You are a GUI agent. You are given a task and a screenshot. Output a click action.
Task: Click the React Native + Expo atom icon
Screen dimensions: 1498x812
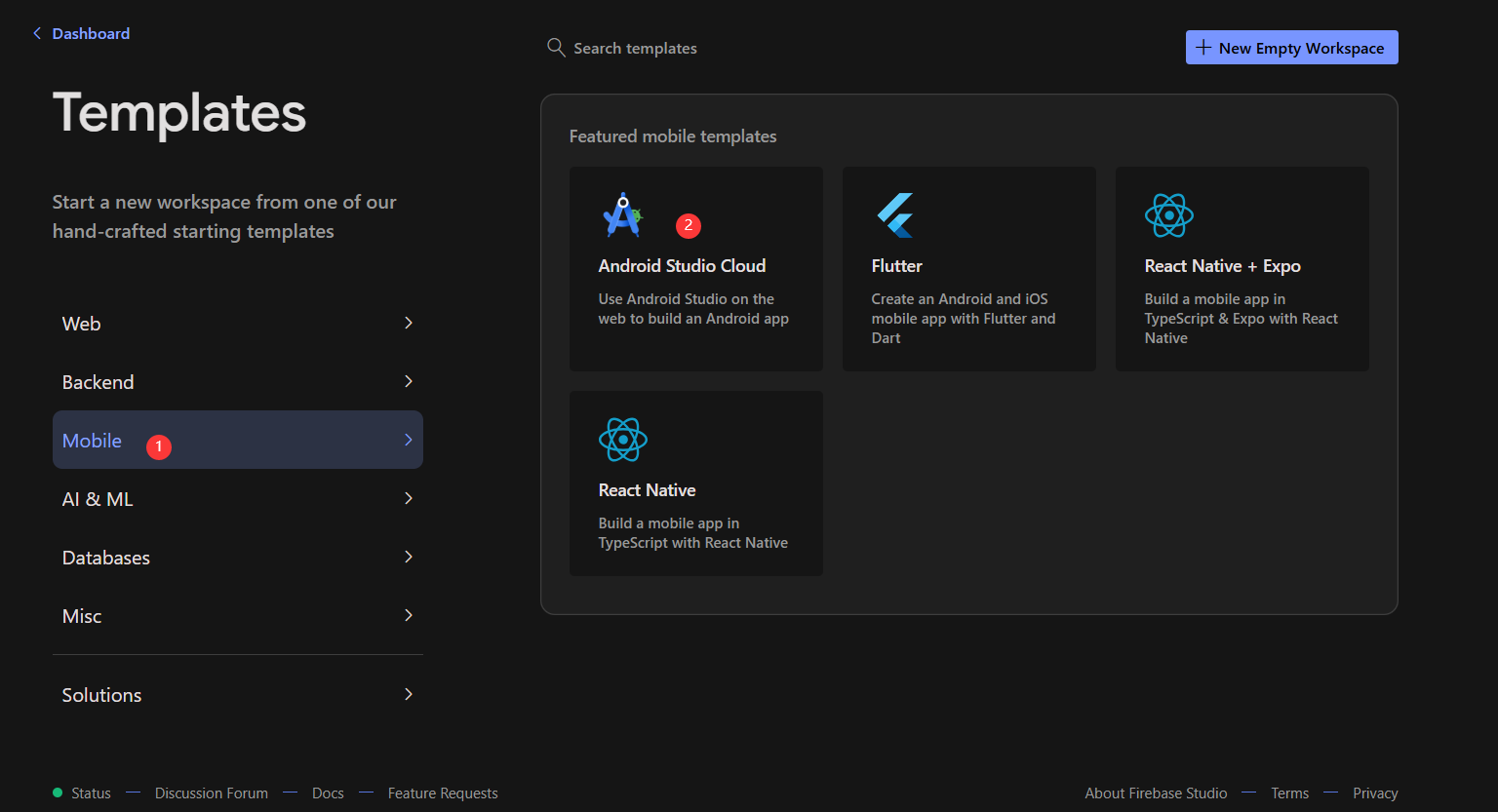coord(1168,215)
